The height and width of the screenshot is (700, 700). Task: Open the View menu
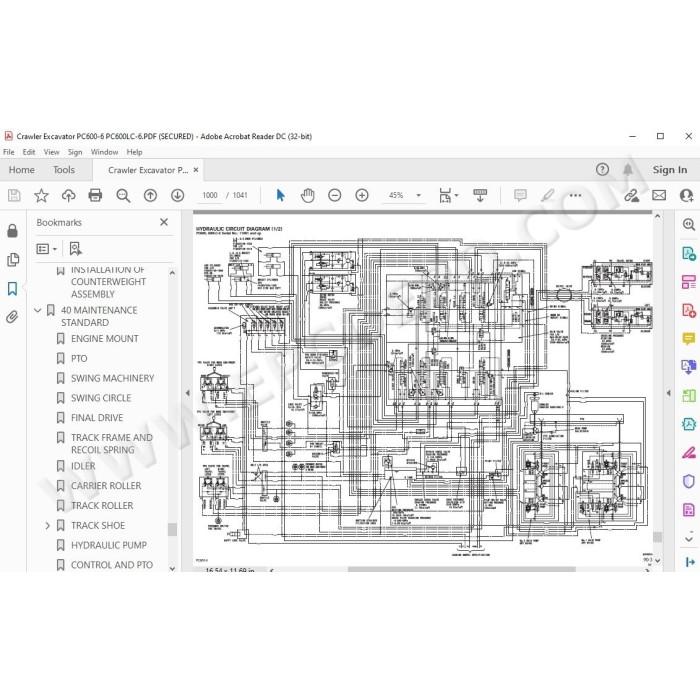pos(51,152)
